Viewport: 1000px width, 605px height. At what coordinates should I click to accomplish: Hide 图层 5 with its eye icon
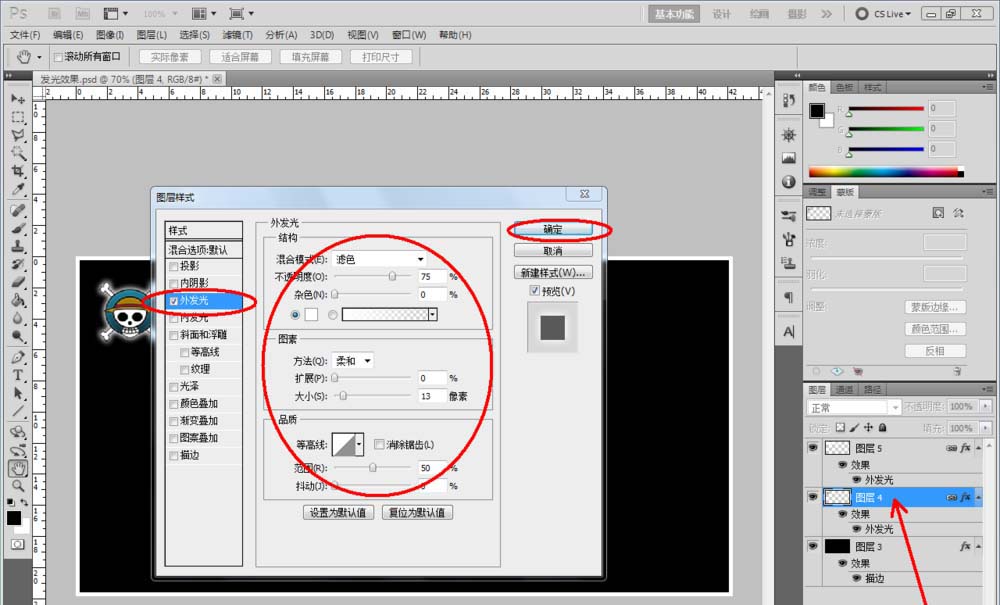(x=812, y=448)
